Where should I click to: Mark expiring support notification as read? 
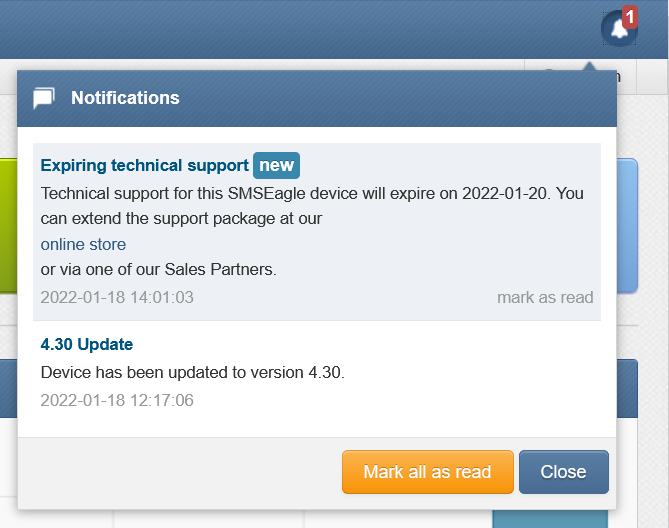pos(545,297)
